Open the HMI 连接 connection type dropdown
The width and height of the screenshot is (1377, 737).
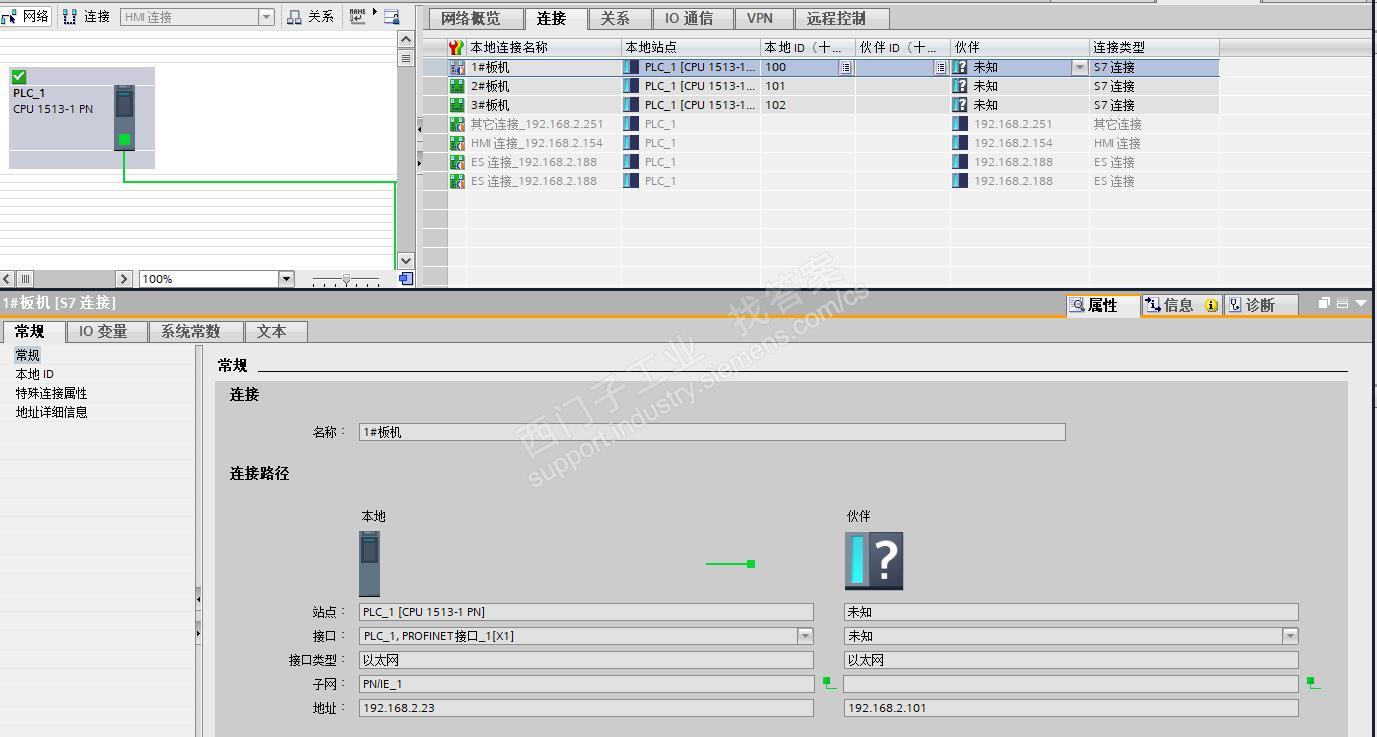[266, 17]
